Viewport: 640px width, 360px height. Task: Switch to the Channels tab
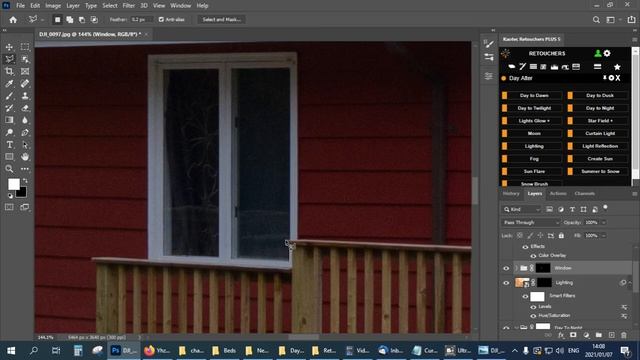click(x=584, y=194)
